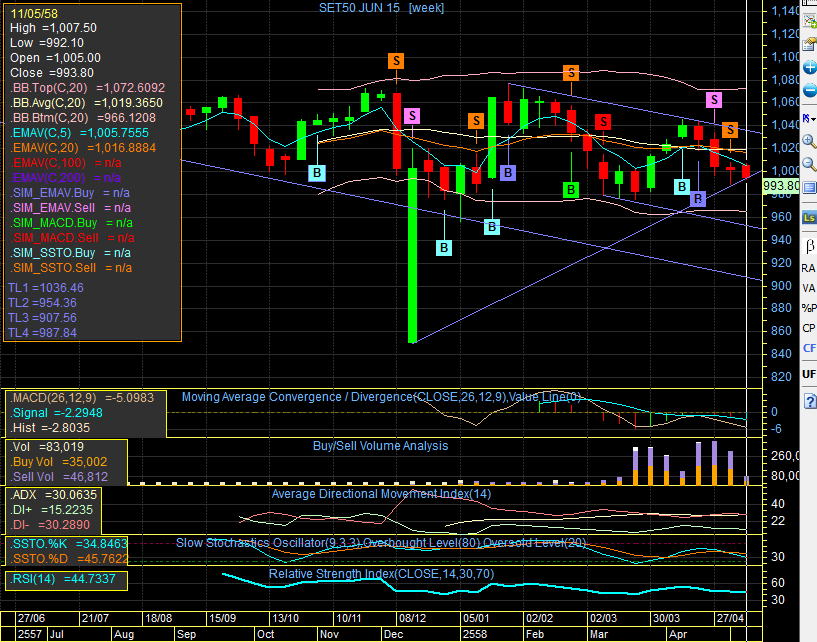Click the .SSTO.%K =34.8463 label
The width and height of the screenshot is (817, 642).
pos(68,544)
